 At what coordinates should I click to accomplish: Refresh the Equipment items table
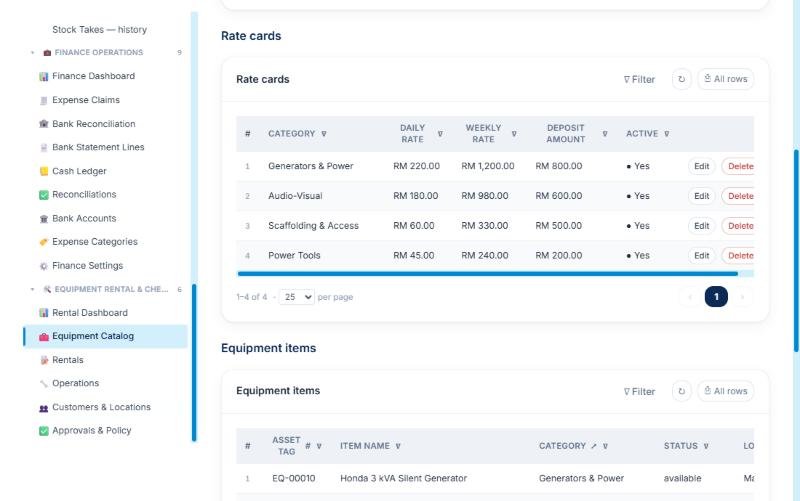682,391
